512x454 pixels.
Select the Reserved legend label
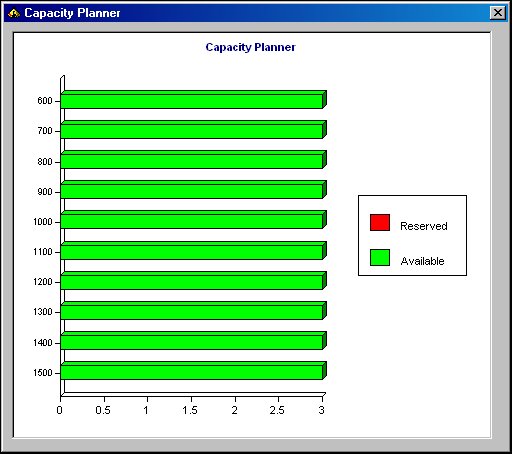(423, 226)
